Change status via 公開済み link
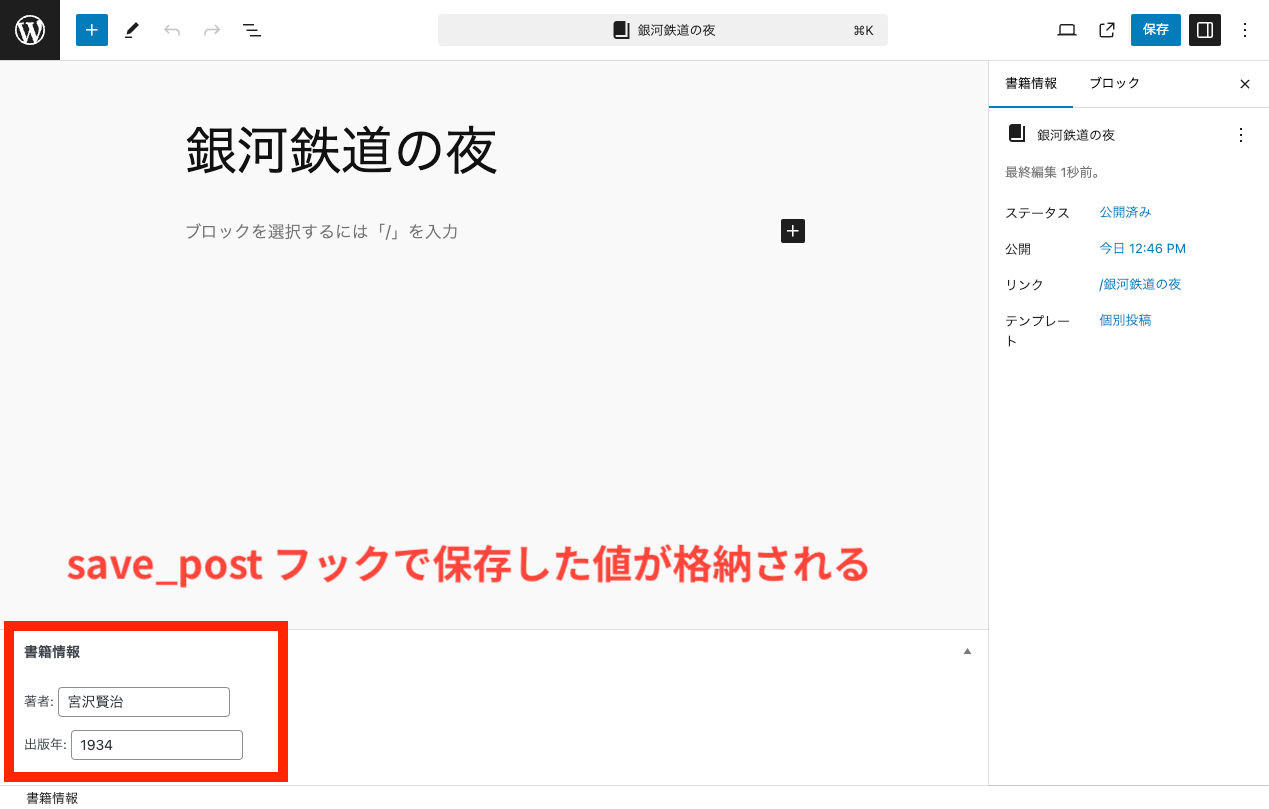 (x=1125, y=212)
